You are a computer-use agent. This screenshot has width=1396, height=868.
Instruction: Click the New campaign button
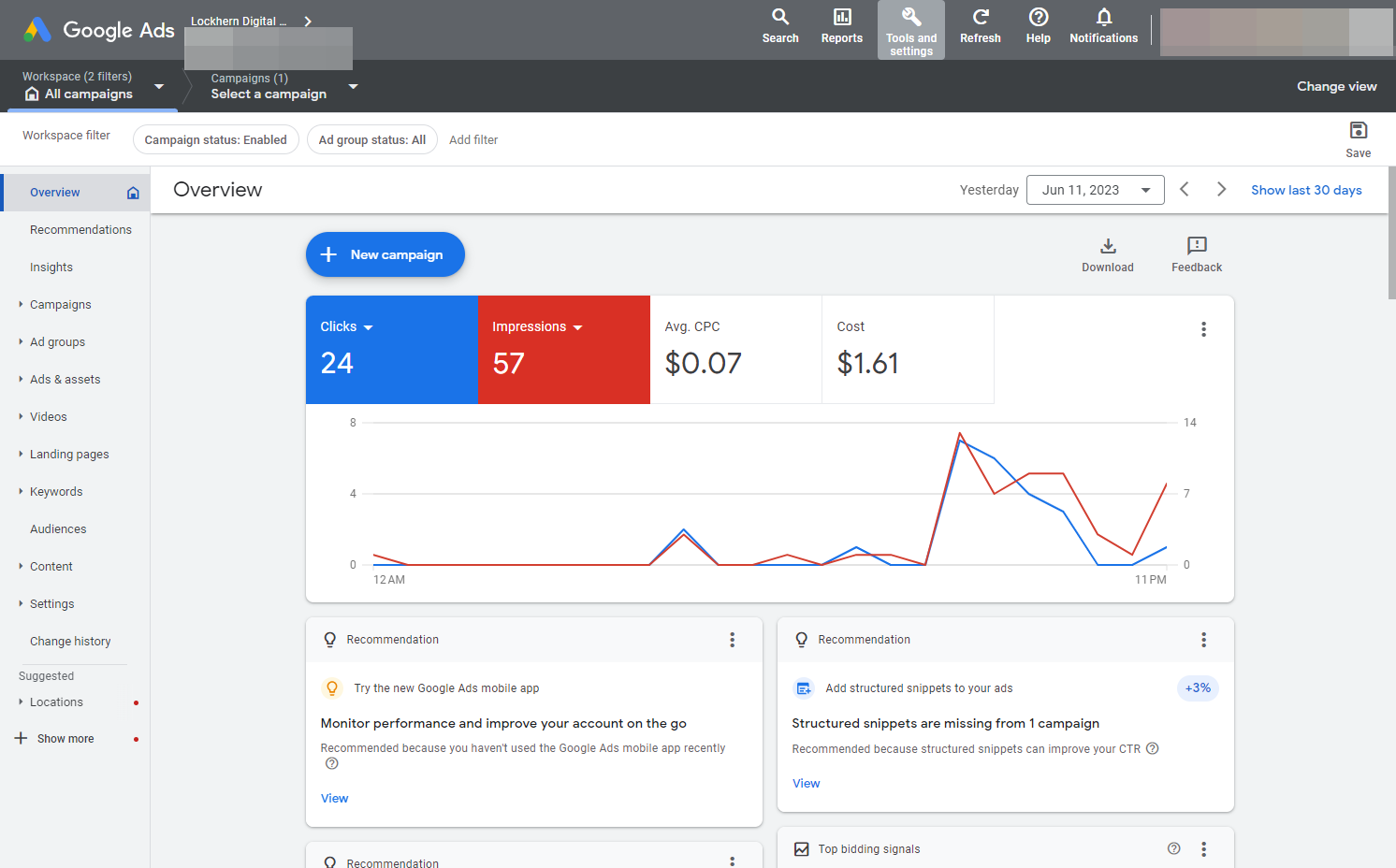pyautogui.click(x=385, y=254)
